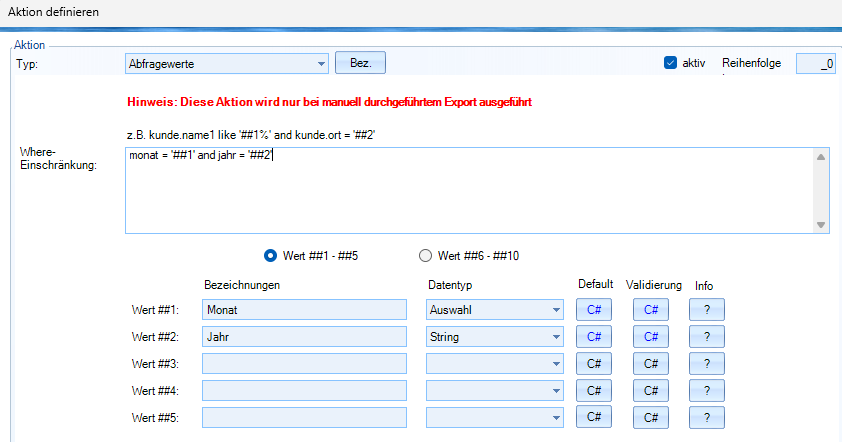Show Info help for Wert ##1

pos(707,310)
